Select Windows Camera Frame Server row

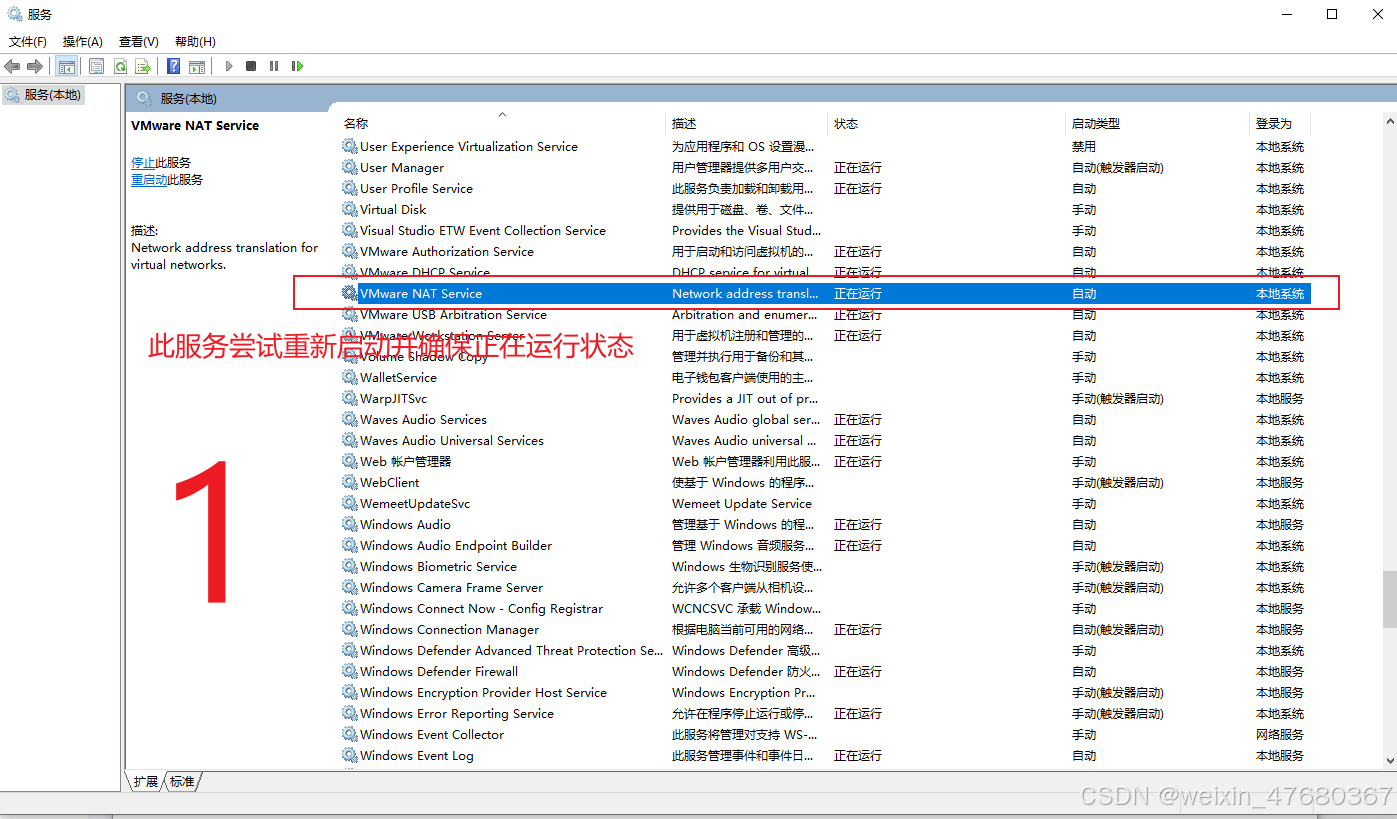(825, 587)
